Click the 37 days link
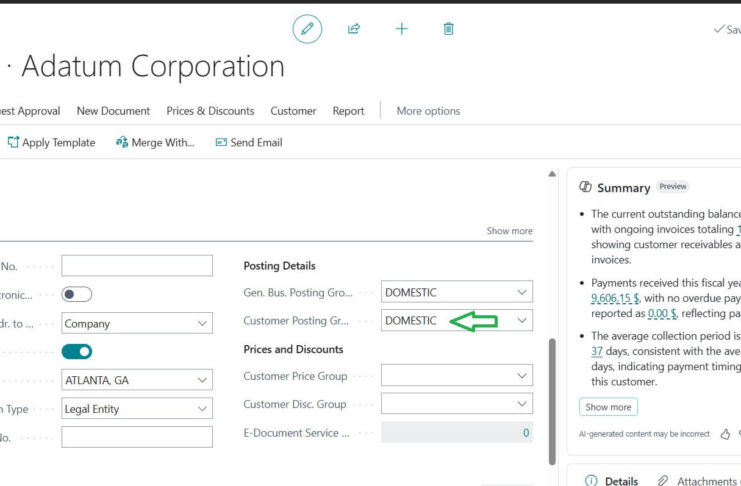The image size is (741, 486). (597, 351)
